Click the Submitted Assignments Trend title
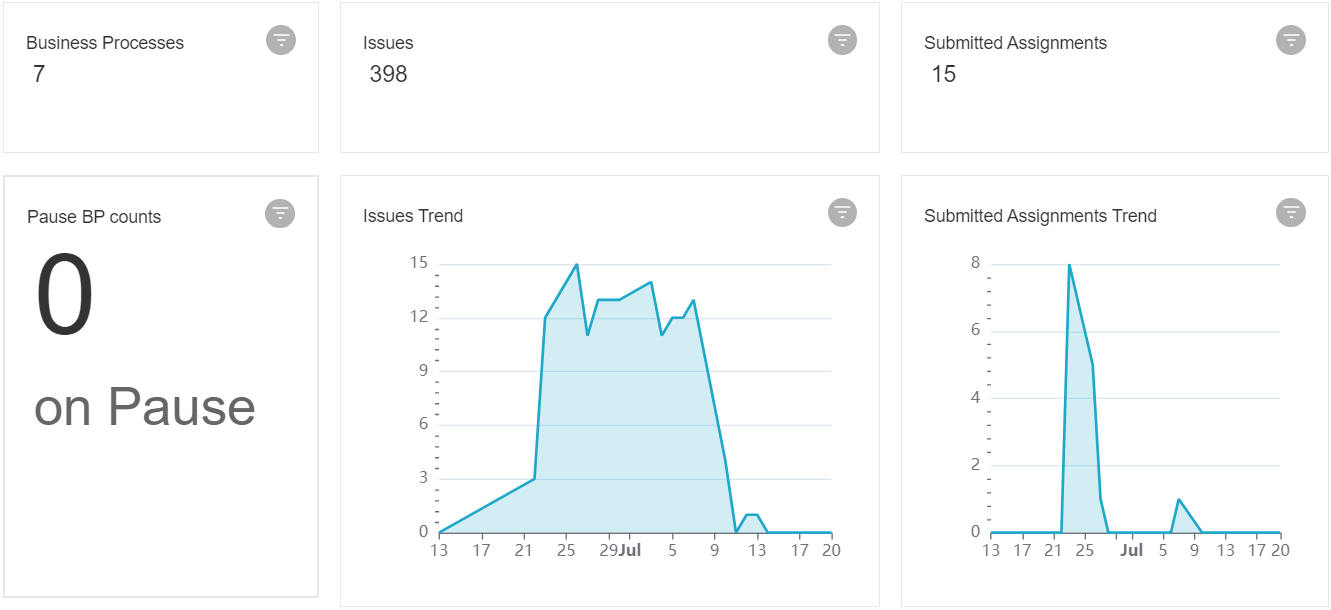 [x=1040, y=216]
